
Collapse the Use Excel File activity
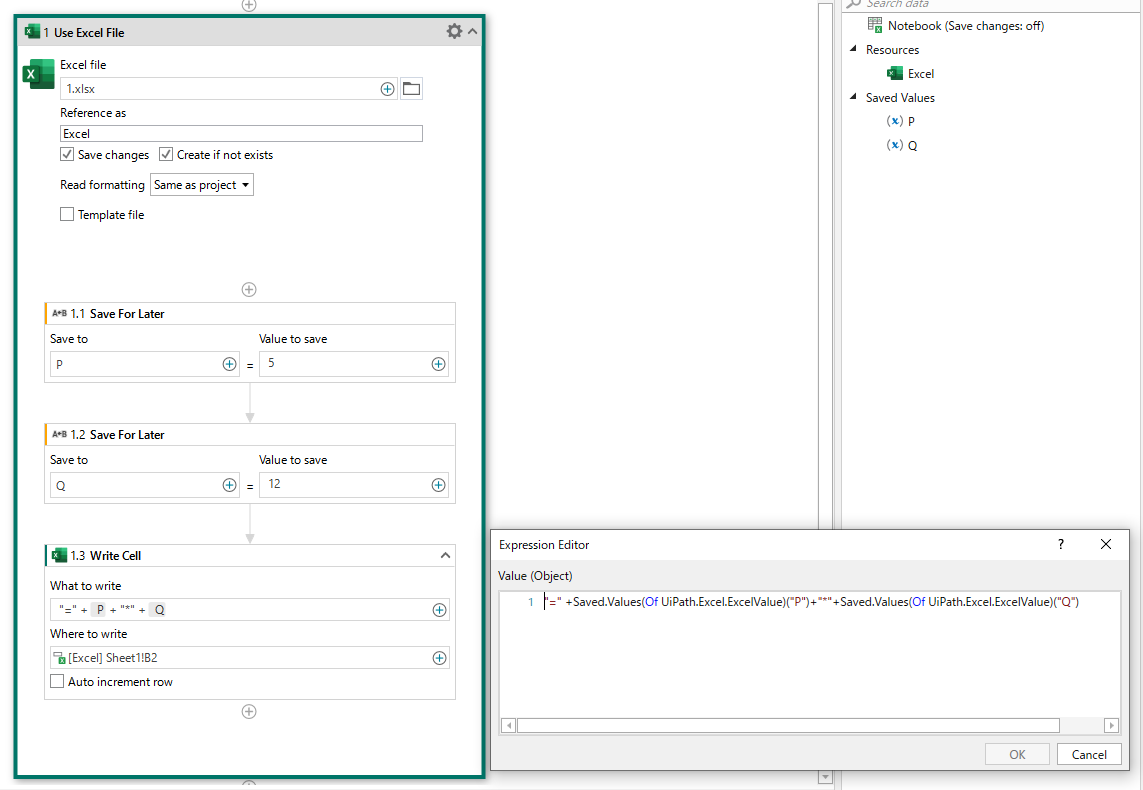pyautogui.click(x=472, y=31)
